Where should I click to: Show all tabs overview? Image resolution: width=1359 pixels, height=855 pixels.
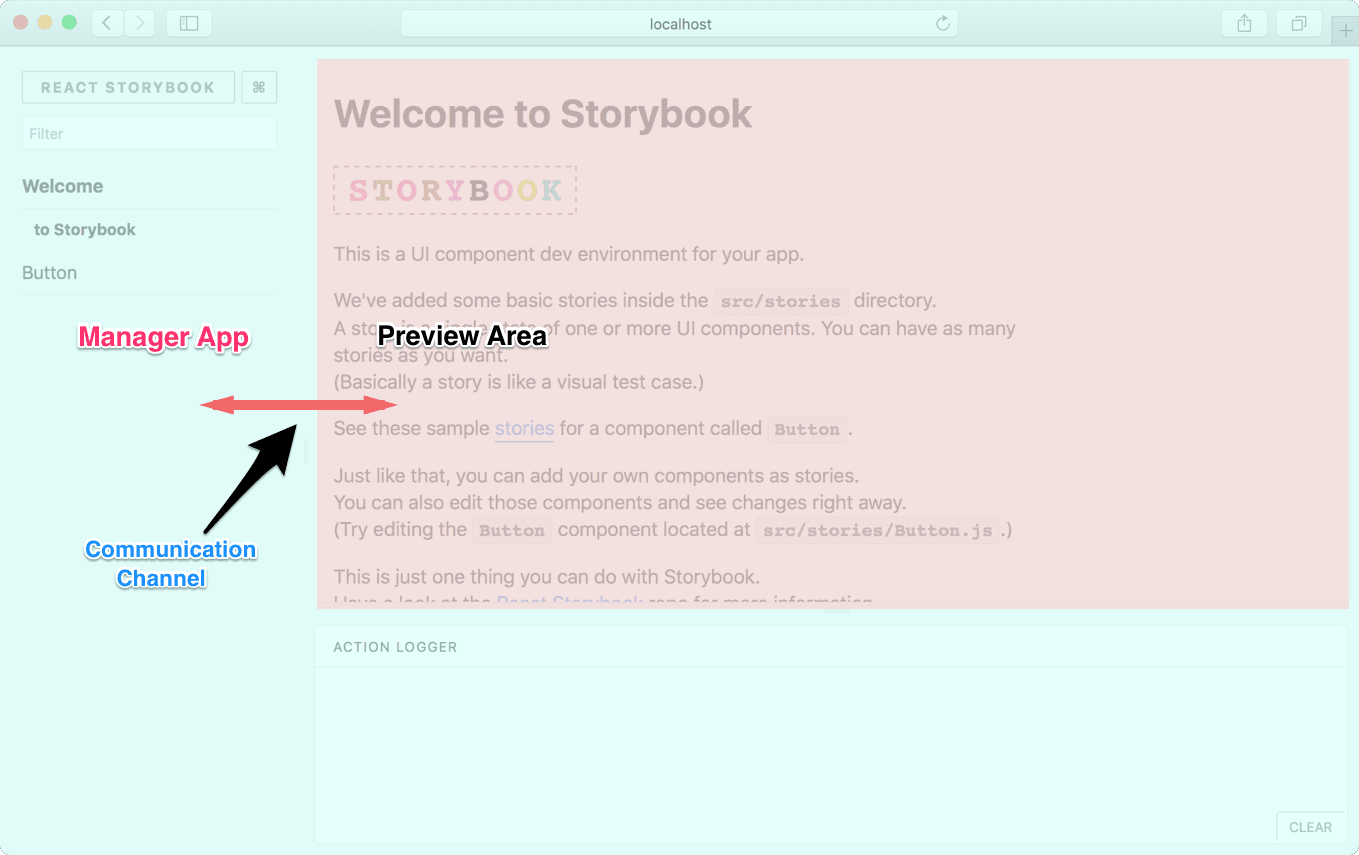point(1298,22)
